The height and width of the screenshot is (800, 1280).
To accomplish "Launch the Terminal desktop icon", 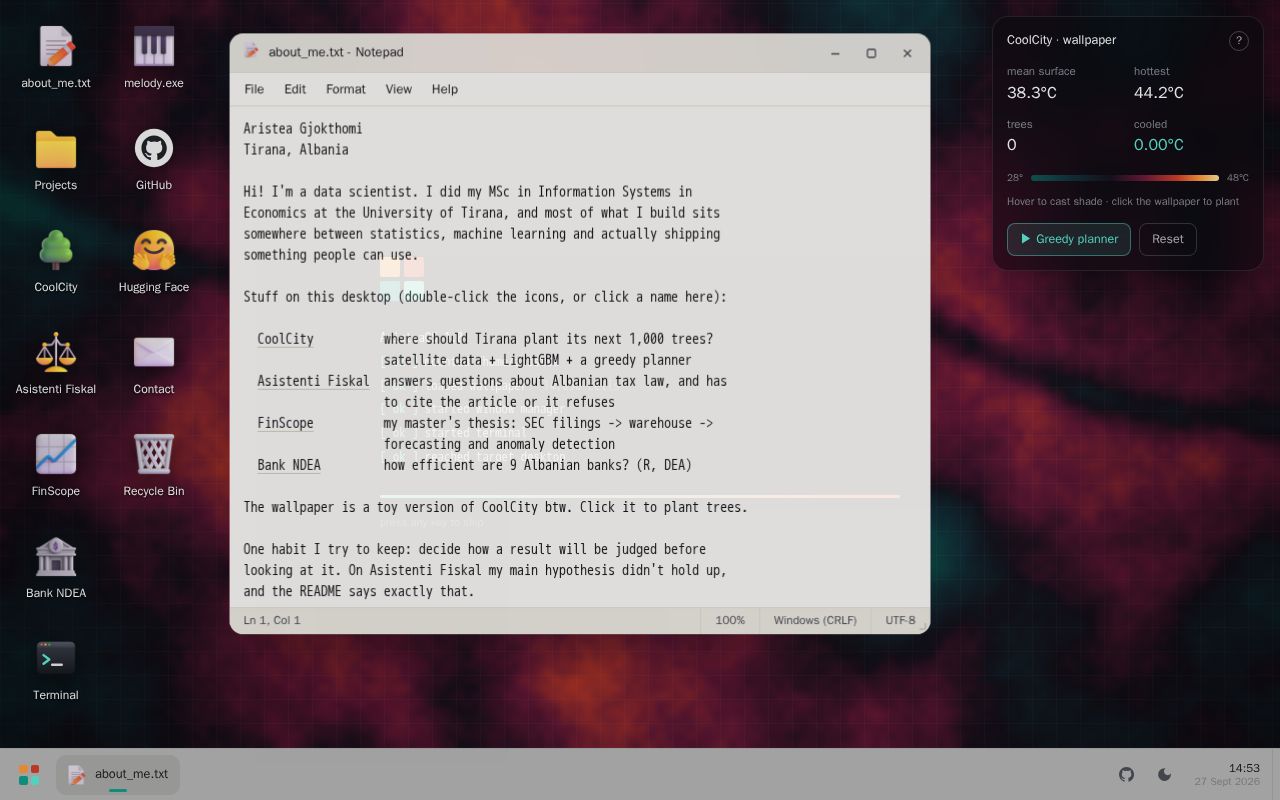I will [56, 670].
